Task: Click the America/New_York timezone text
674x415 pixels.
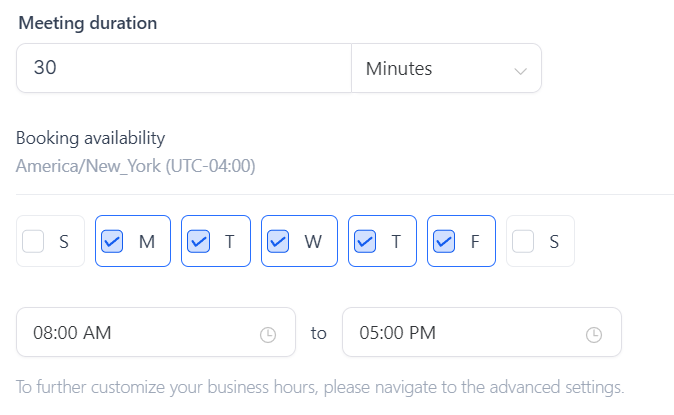Action: point(136,165)
